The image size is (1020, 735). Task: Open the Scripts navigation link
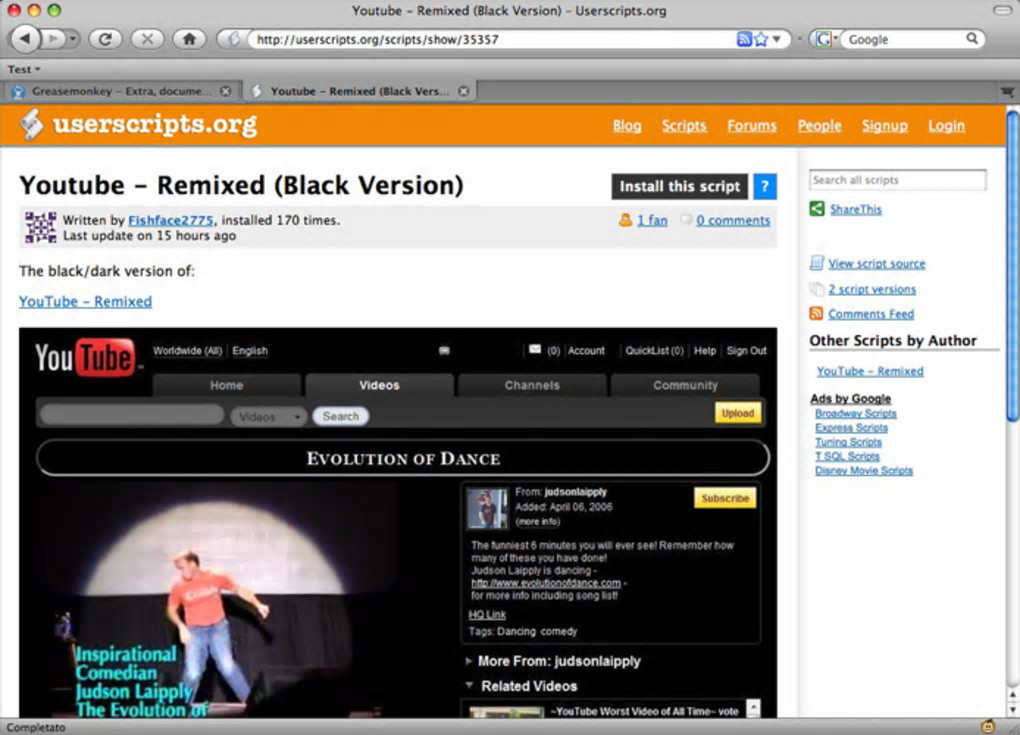point(684,126)
